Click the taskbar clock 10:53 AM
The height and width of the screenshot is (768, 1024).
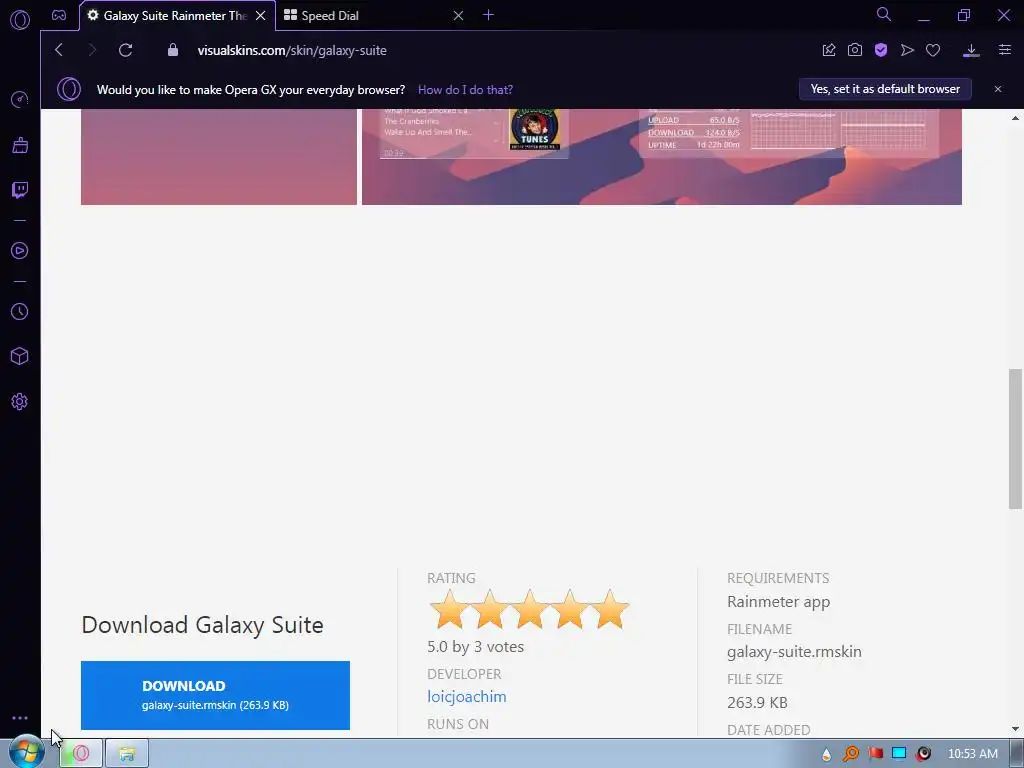click(972, 754)
